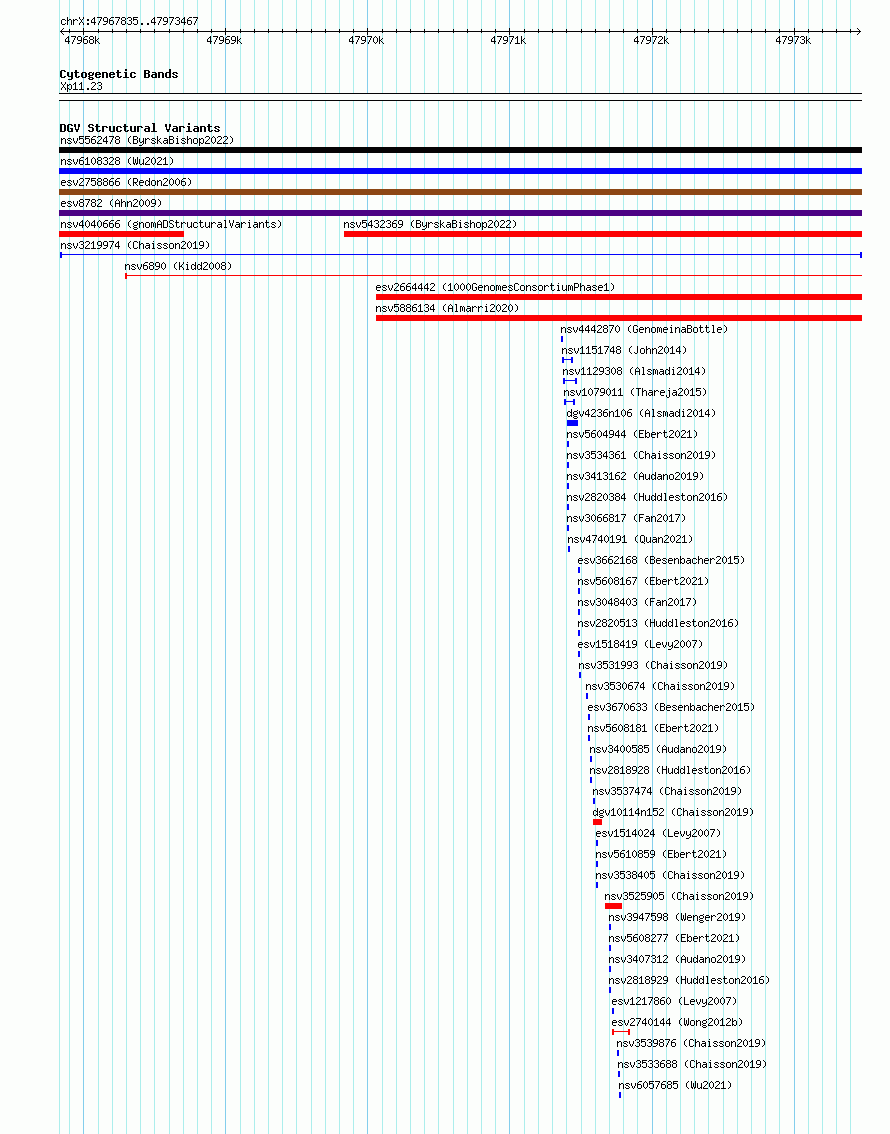Click the red dgv10114n152 variant glyph
Screen dimensions: 890x1134
tap(597, 822)
